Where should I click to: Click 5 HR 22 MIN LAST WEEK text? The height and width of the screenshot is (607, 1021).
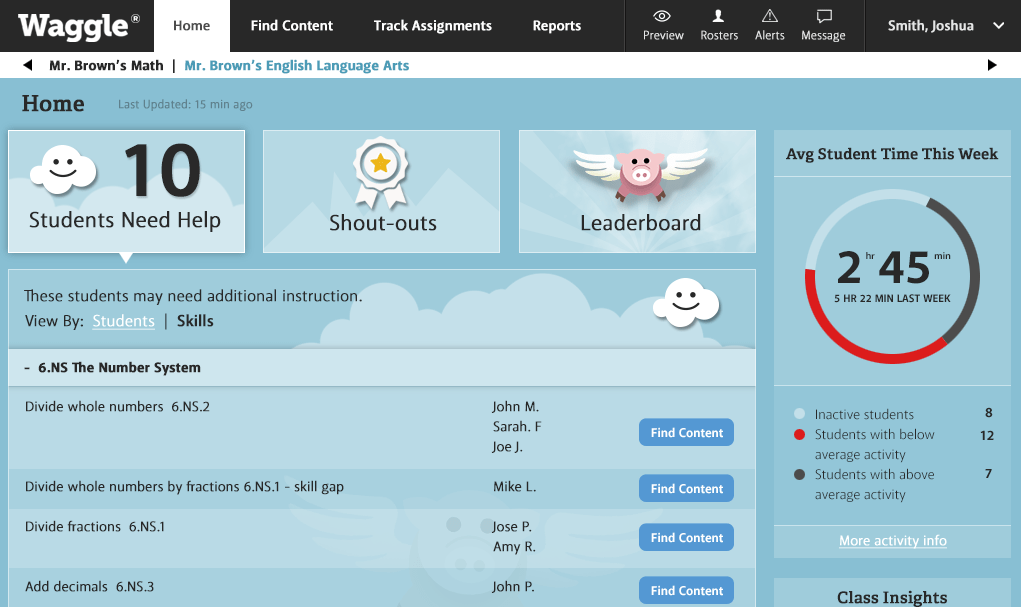[892, 298]
